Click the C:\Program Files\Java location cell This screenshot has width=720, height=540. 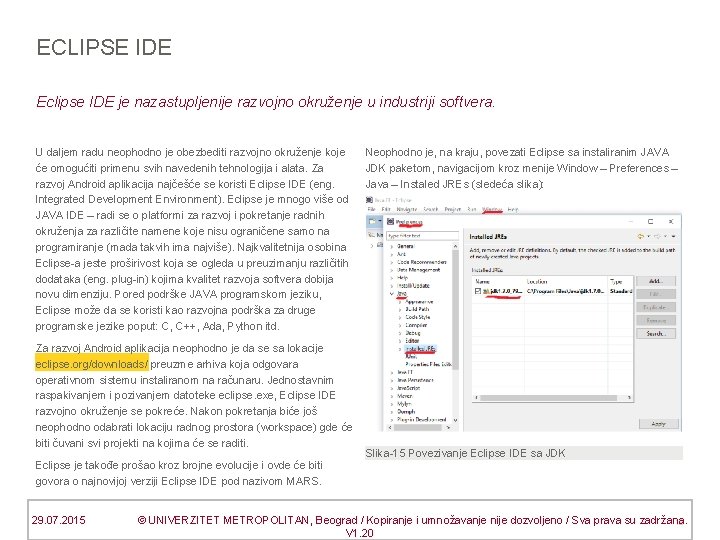(565, 291)
